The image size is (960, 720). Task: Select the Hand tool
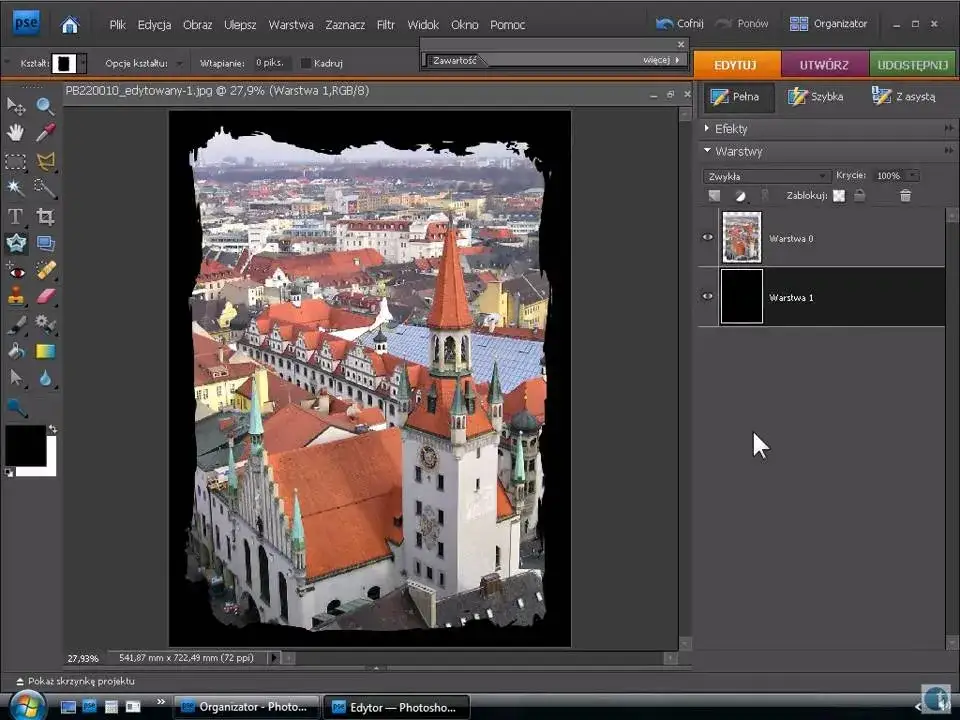(15, 132)
